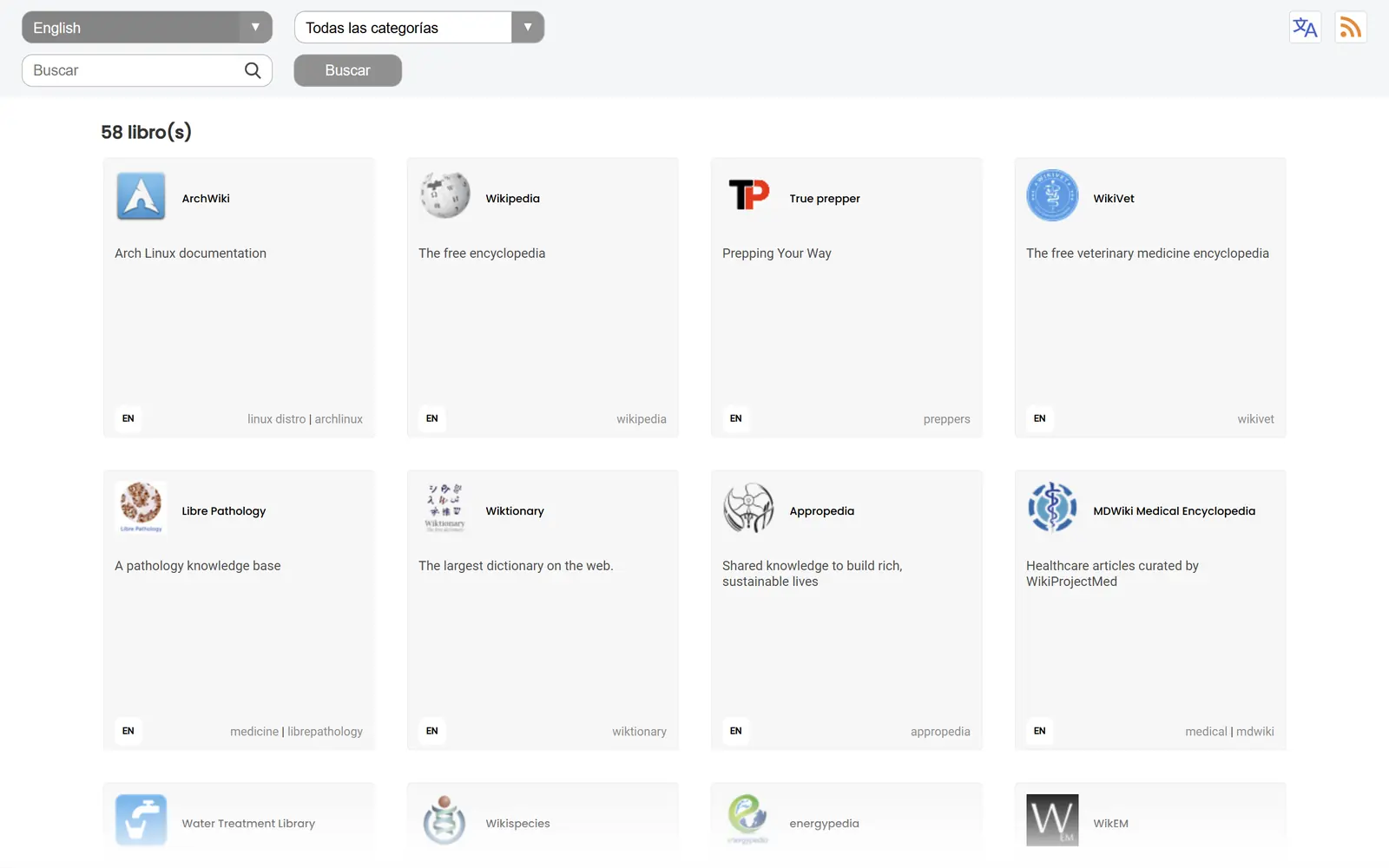Click the WikiVet blue seal logo
The image size is (1389, 868).
[1052, 195]
